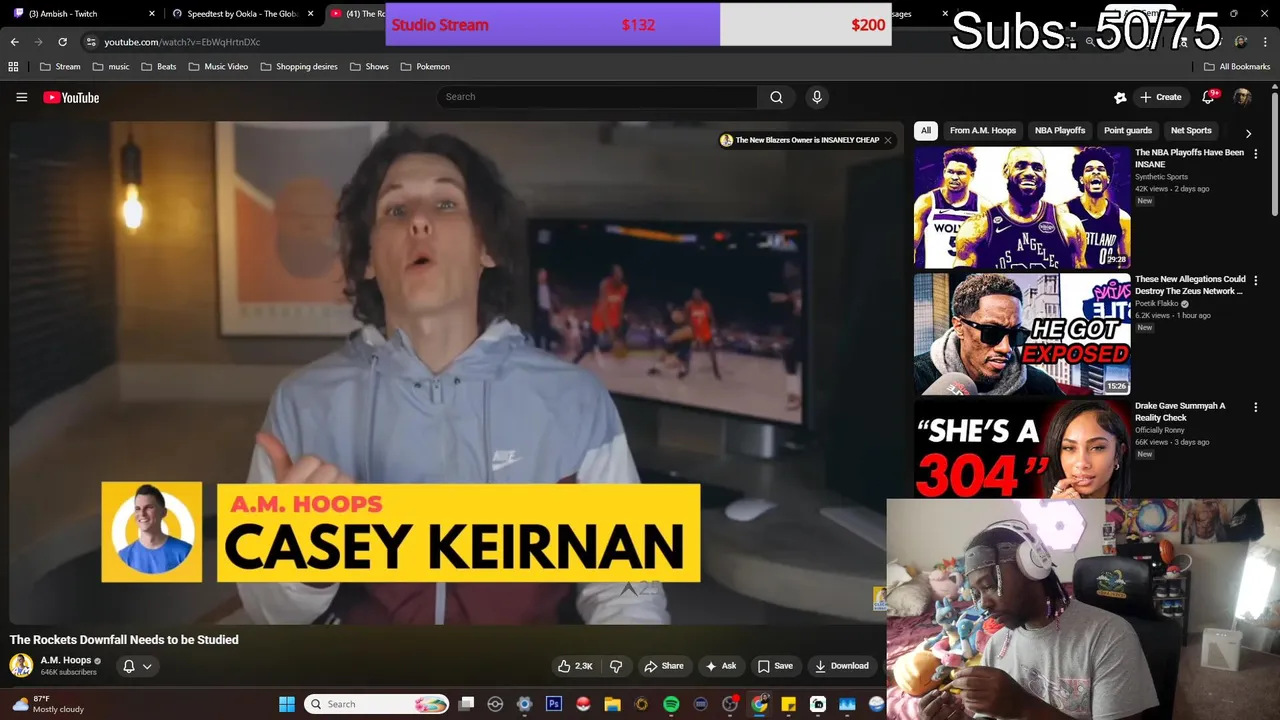The width and height of the screenshot is (1280, 720).
Task: Open options for Zeus Network video
Action: pyautogui.click(x=1256, y=281)
